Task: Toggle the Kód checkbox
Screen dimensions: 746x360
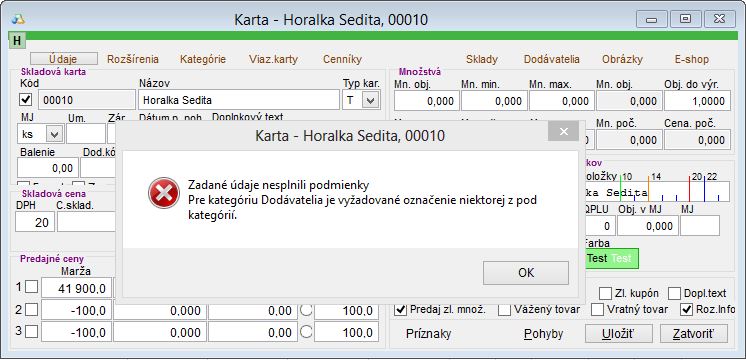Action: [26, 100]
